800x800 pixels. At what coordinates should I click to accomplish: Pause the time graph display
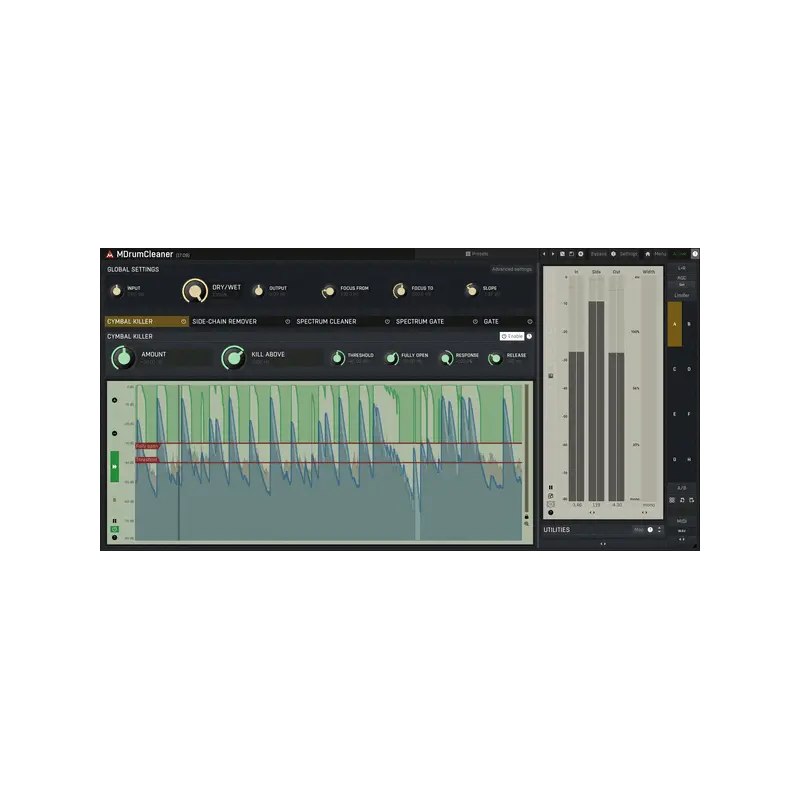point(114,521)
